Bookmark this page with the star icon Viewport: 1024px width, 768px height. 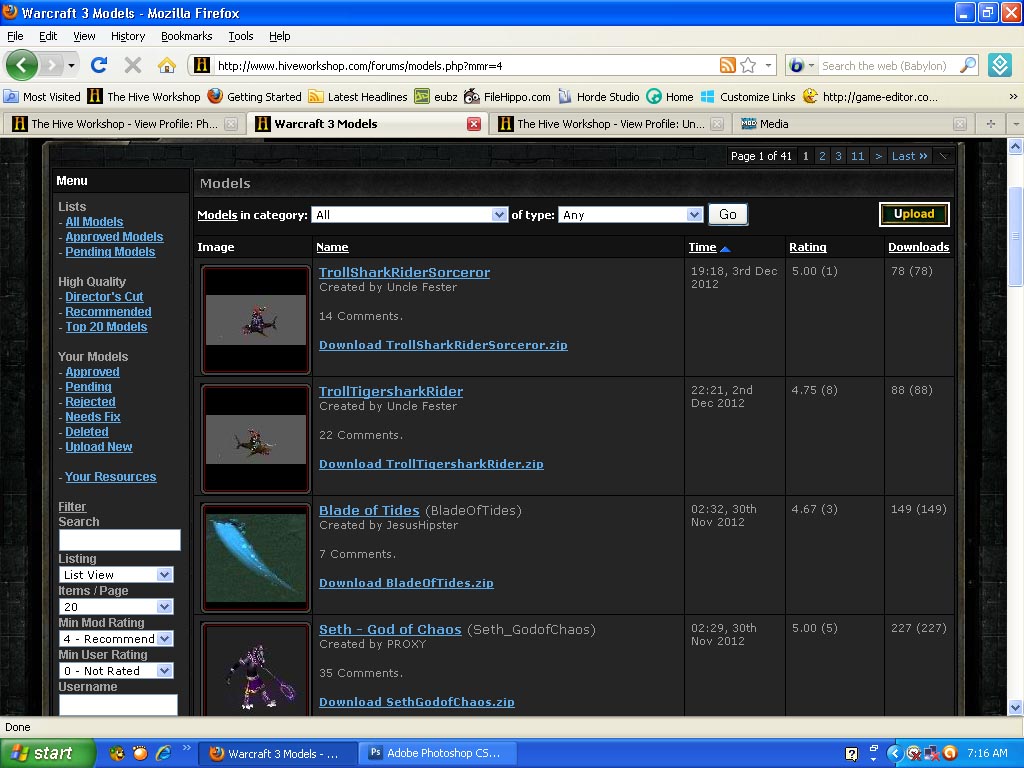[x=748, y=65]
